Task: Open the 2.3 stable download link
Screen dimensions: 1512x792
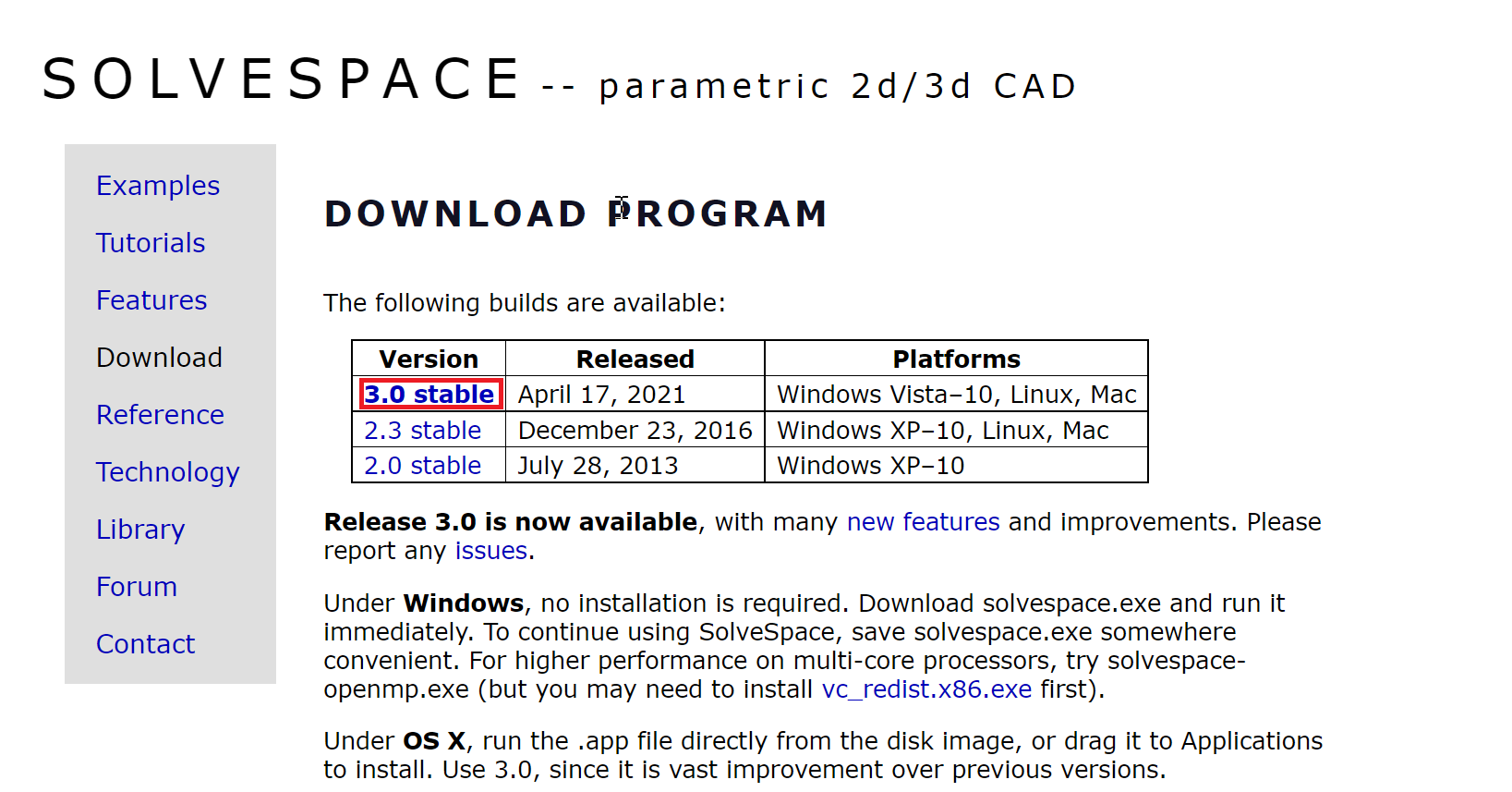Action: click(x=422, y=431)
